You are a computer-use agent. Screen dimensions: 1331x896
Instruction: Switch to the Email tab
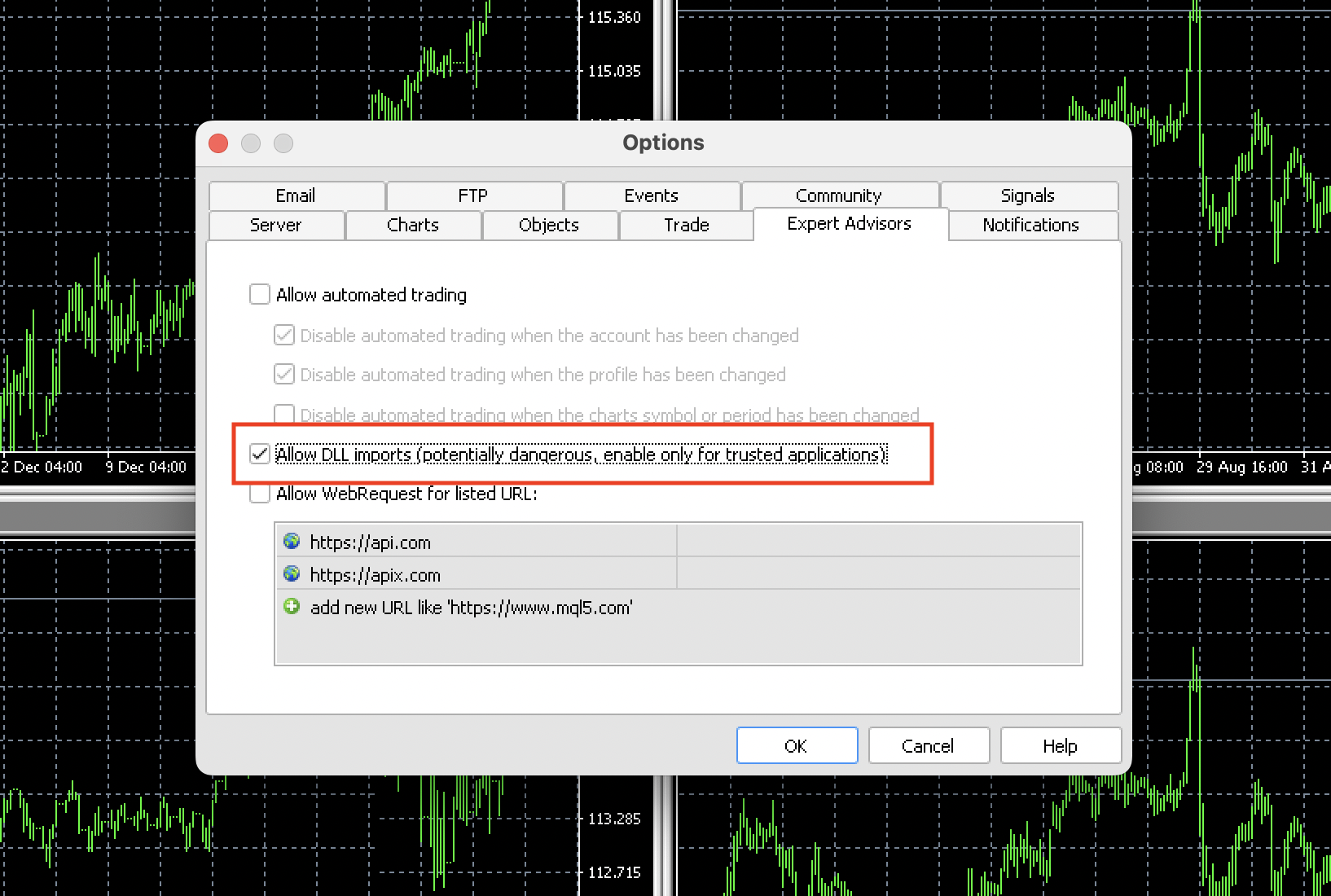point(296,195)
